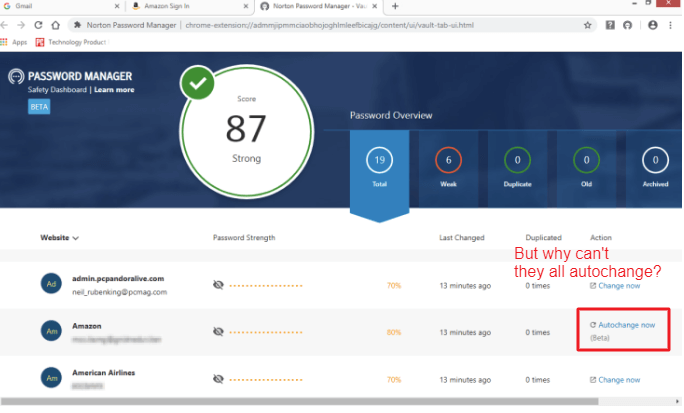Reload the page with refresh icon
684x413 pixels.
[38, 25]
